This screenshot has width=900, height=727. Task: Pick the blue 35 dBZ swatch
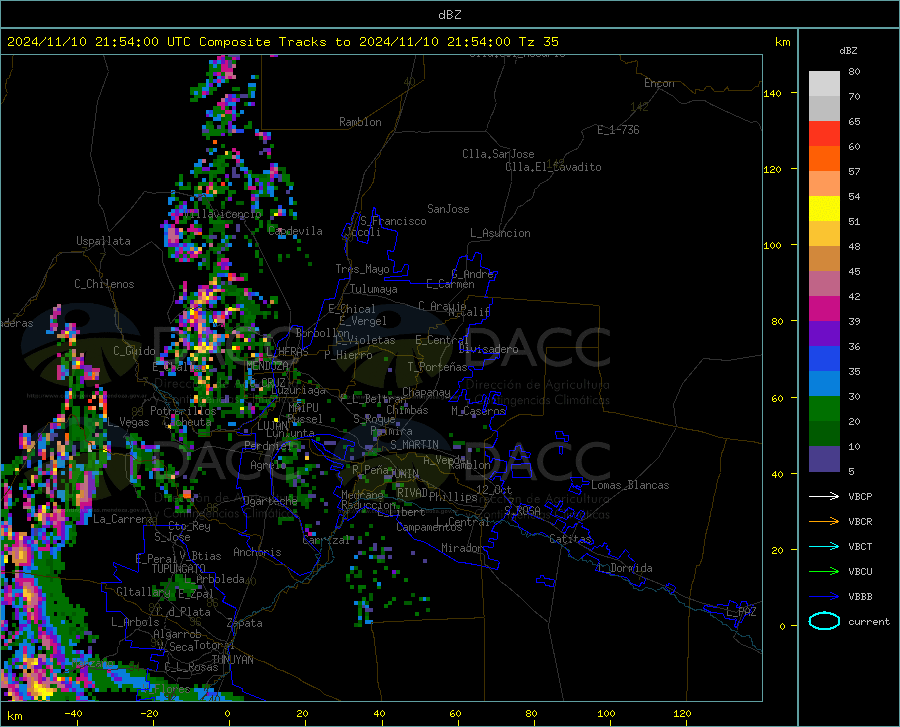point(824,359)
